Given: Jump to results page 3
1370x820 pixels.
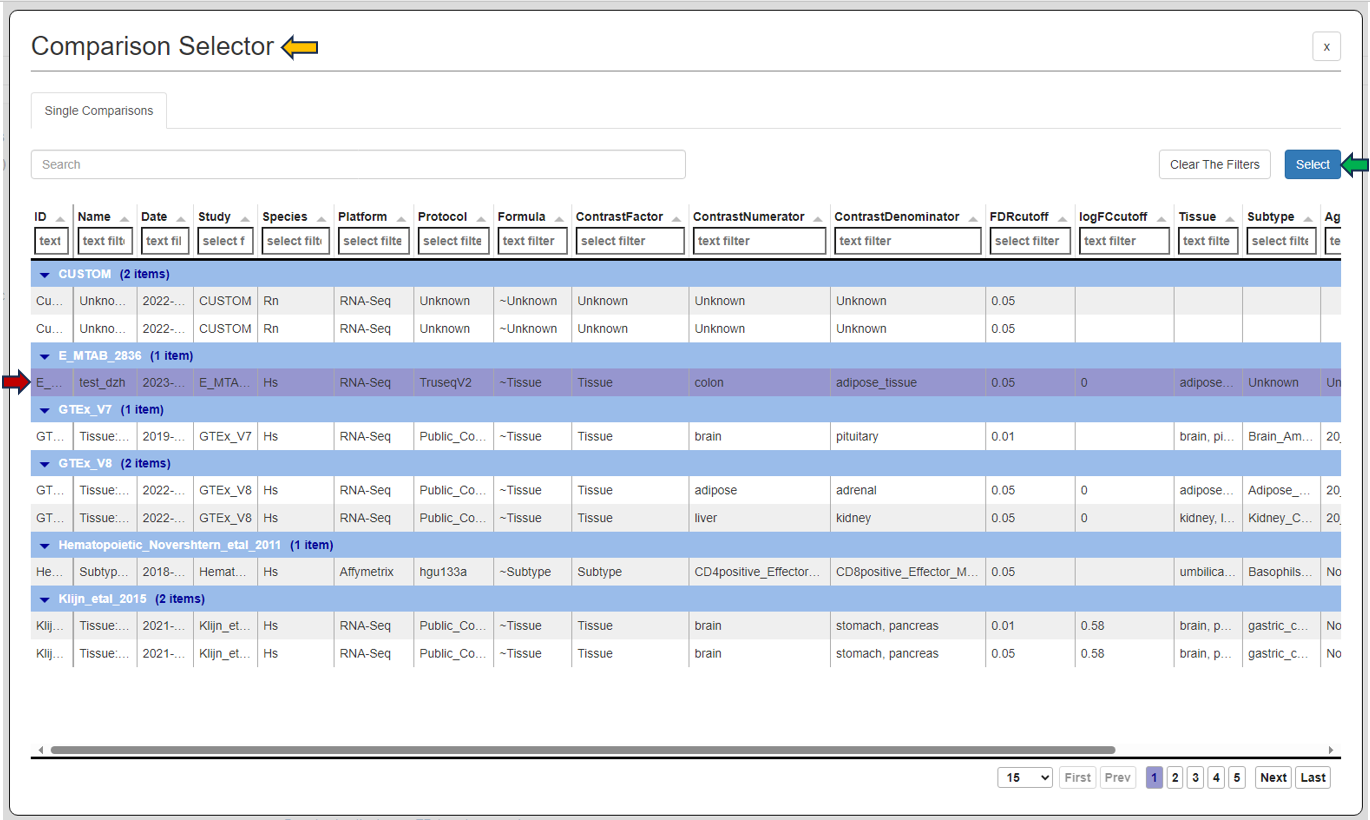Looking at the screenshot, I should [1195, 777].
